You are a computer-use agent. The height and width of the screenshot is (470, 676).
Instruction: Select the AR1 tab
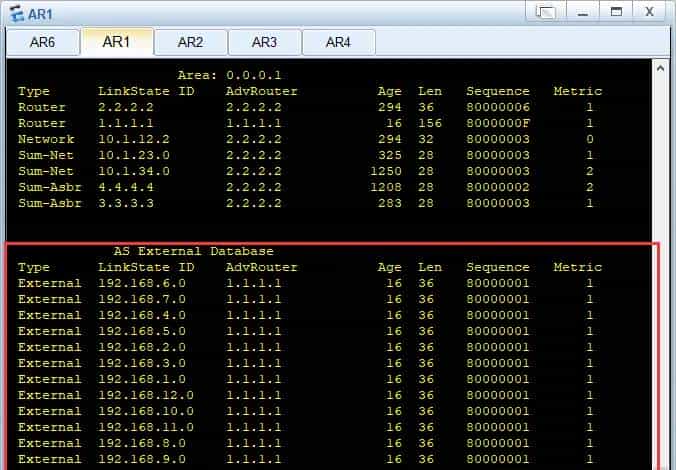(x=117, y=42)
